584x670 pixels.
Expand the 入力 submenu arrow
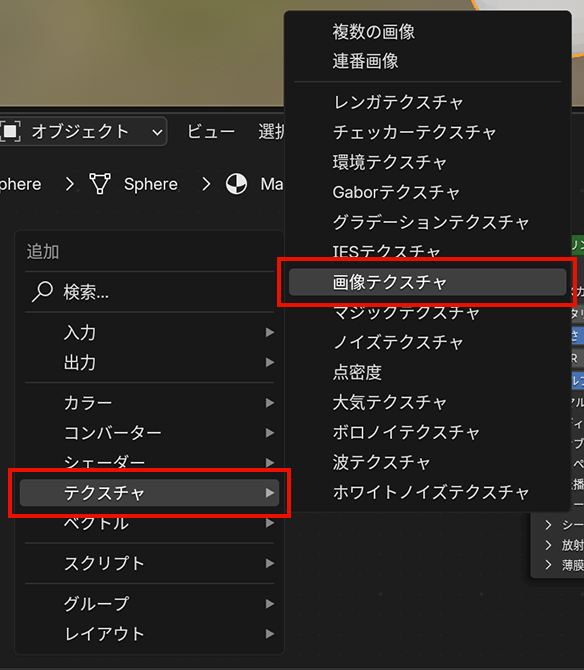pos(270,332)
